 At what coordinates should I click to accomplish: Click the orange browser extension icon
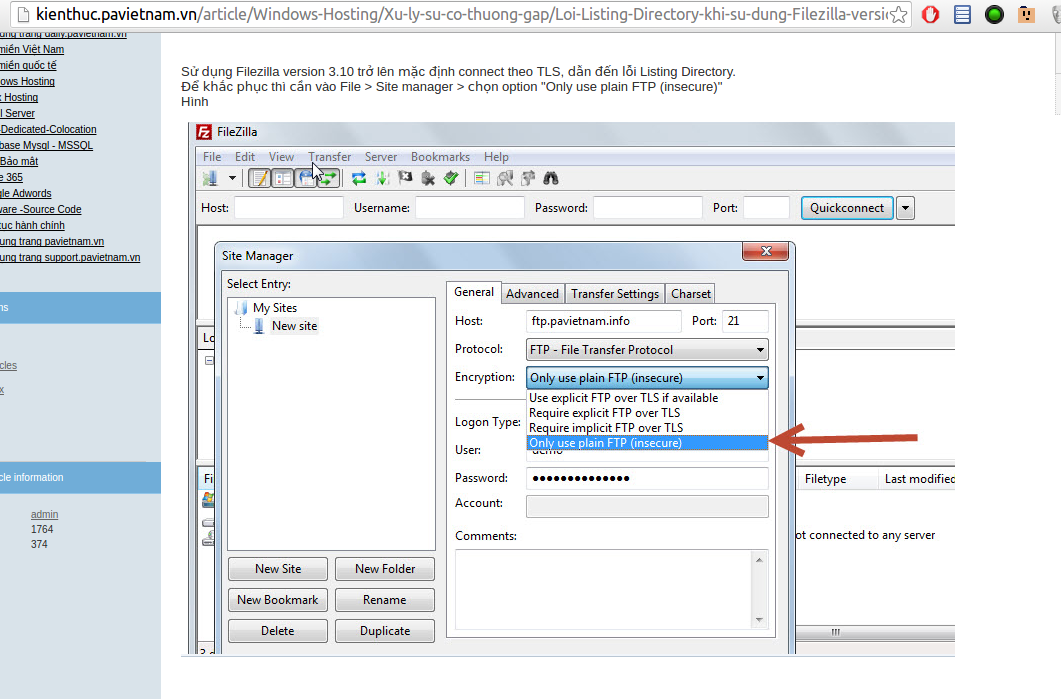[1026, 14]
